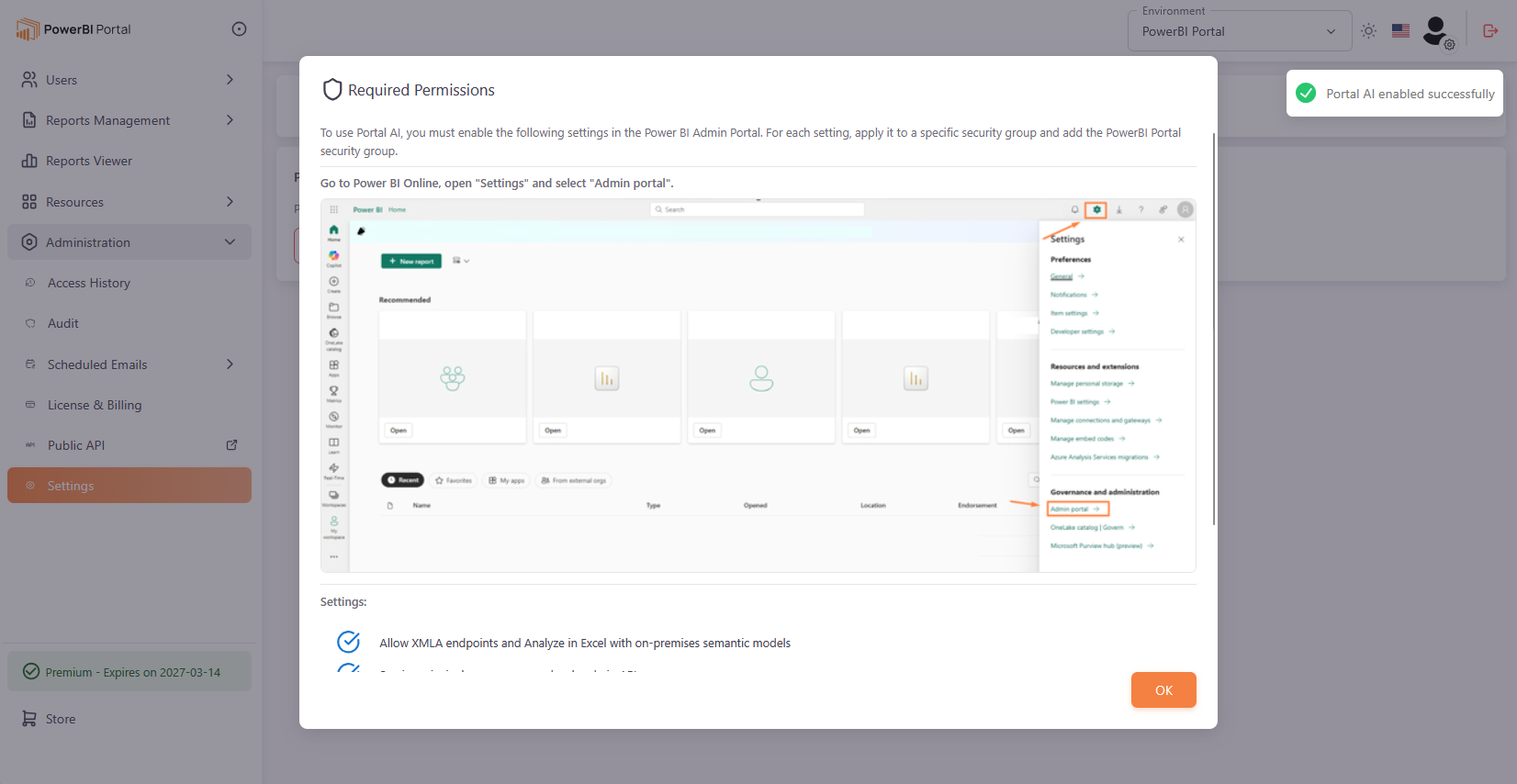Click the Store shopping cart icon

point(29,719)
